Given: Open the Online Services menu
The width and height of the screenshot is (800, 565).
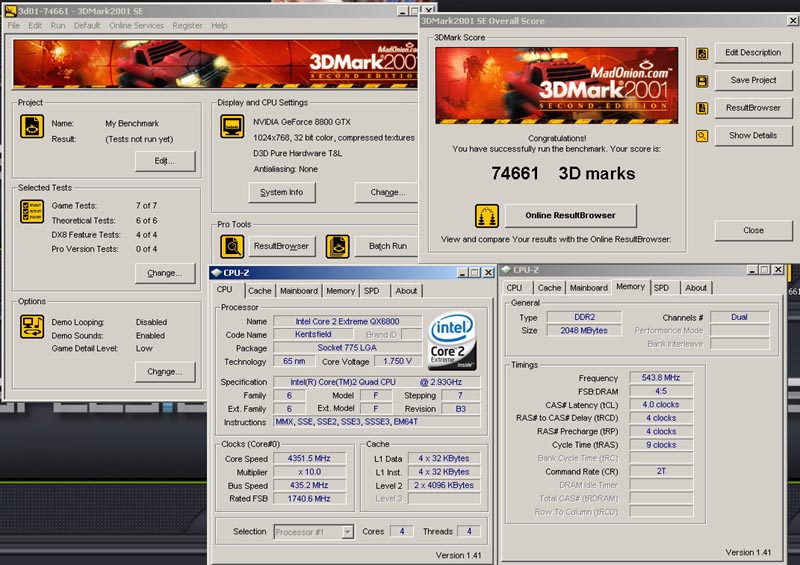Looking at the screenshot, I should [136, 26].
